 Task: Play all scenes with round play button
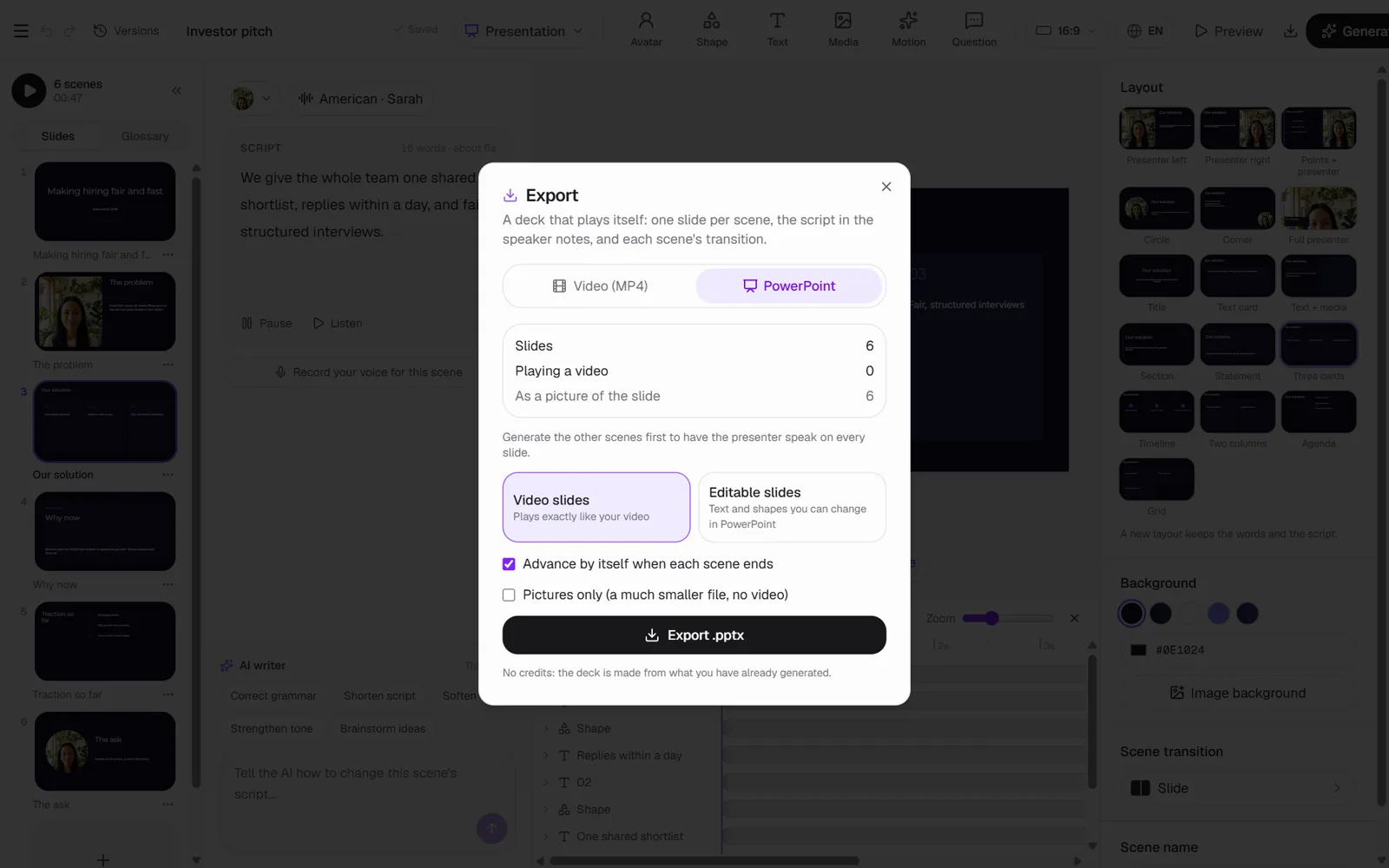pyautogui.click(x=29, y=90)
